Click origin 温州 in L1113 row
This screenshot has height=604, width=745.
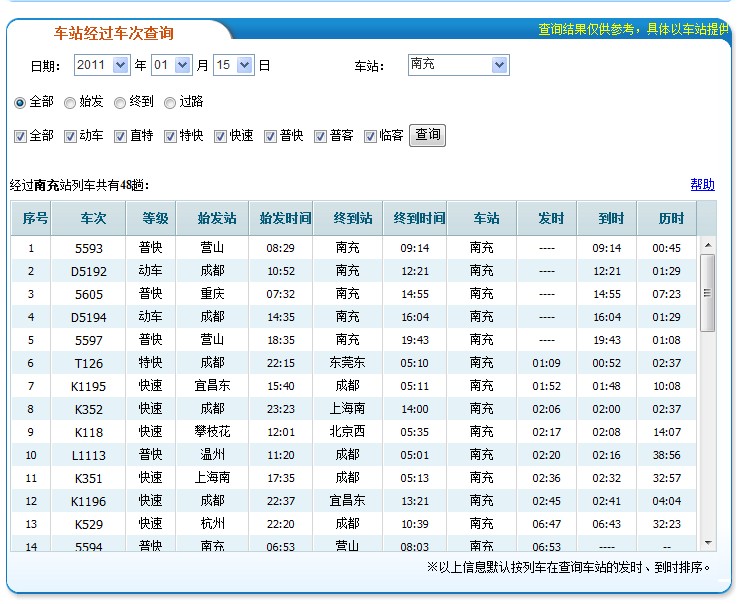click(212, 454)
